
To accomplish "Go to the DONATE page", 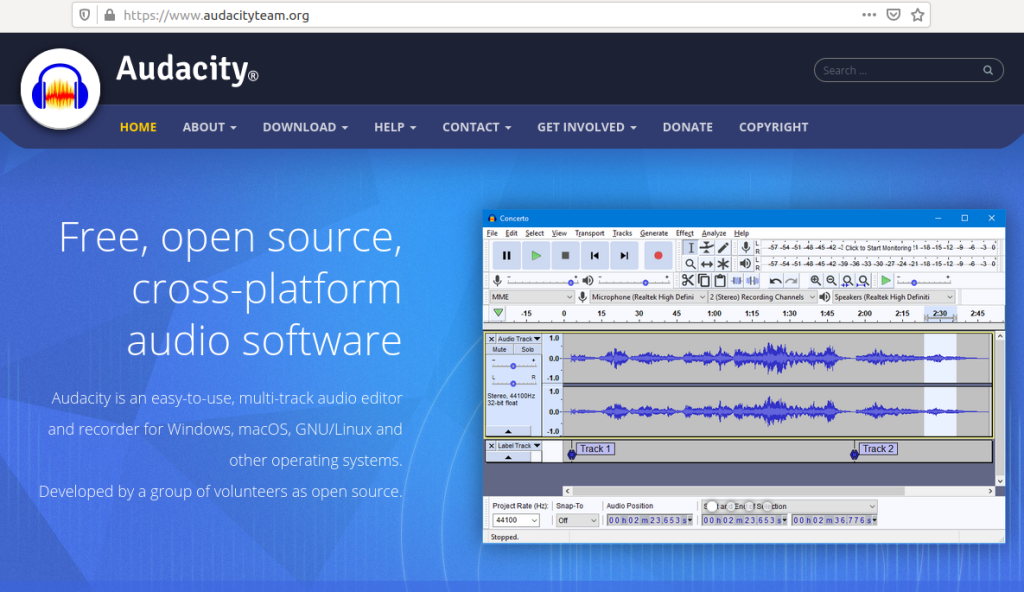I will pyautogui.click(x=688, y=127).
